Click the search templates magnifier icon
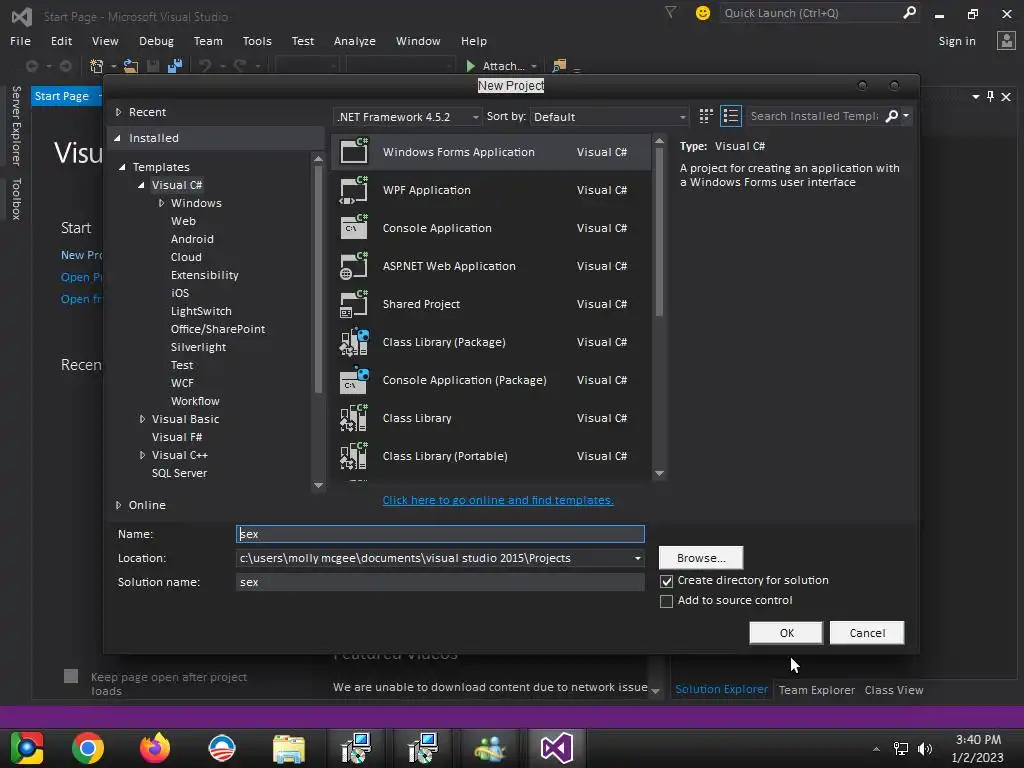1024x768 pixels. (x=891, y=116)
